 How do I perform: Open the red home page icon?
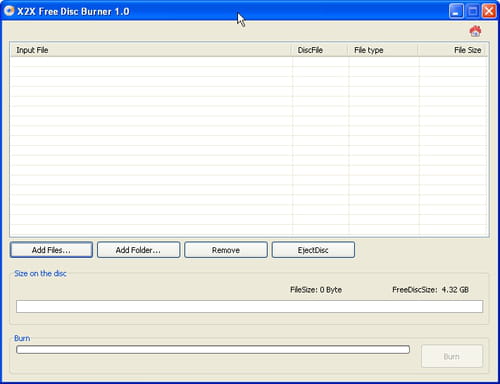pyautogui.click(x=475, y=31)
